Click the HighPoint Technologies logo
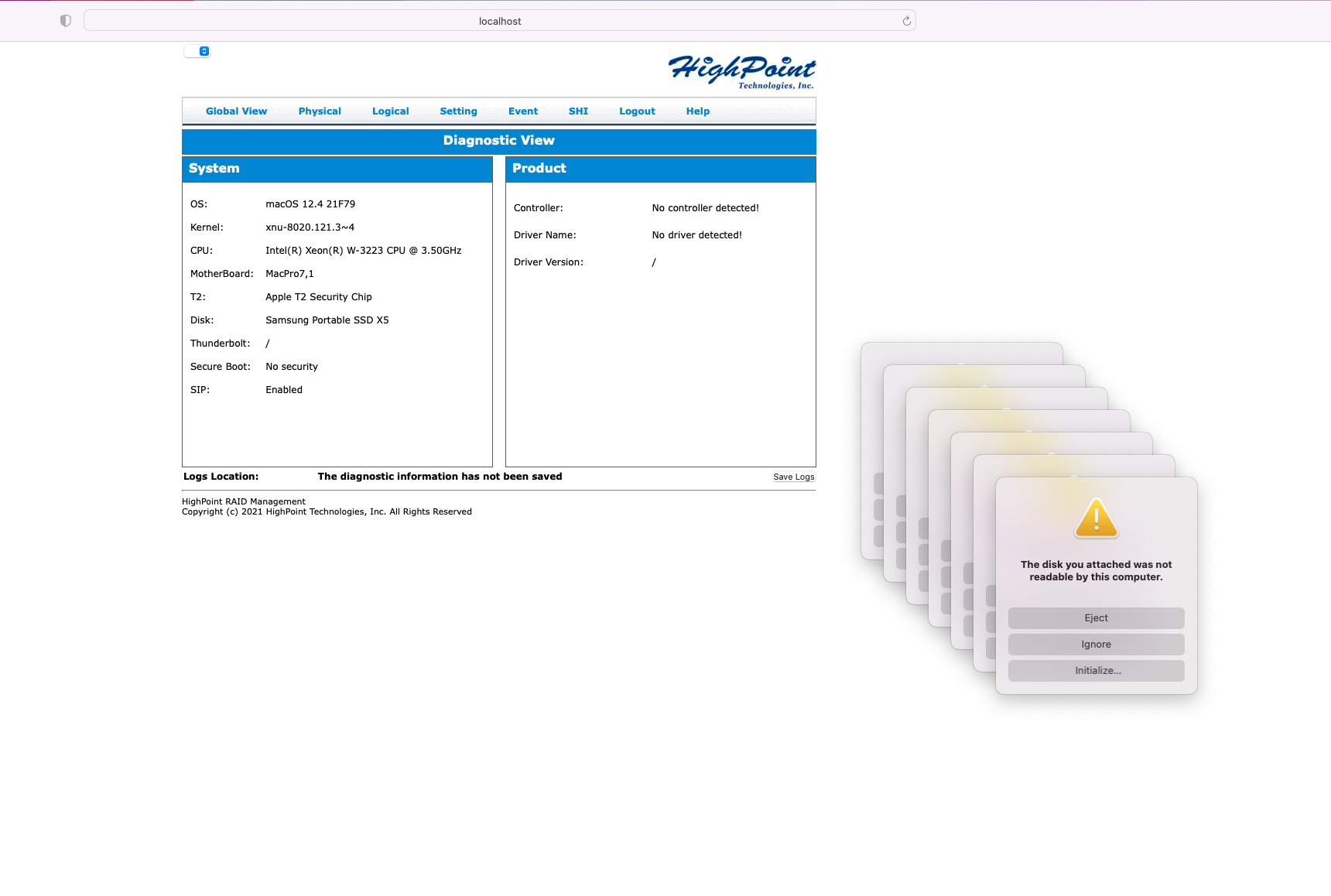Screen dimensions: 1331x896 pyautogui.click(x=741, y=72)
